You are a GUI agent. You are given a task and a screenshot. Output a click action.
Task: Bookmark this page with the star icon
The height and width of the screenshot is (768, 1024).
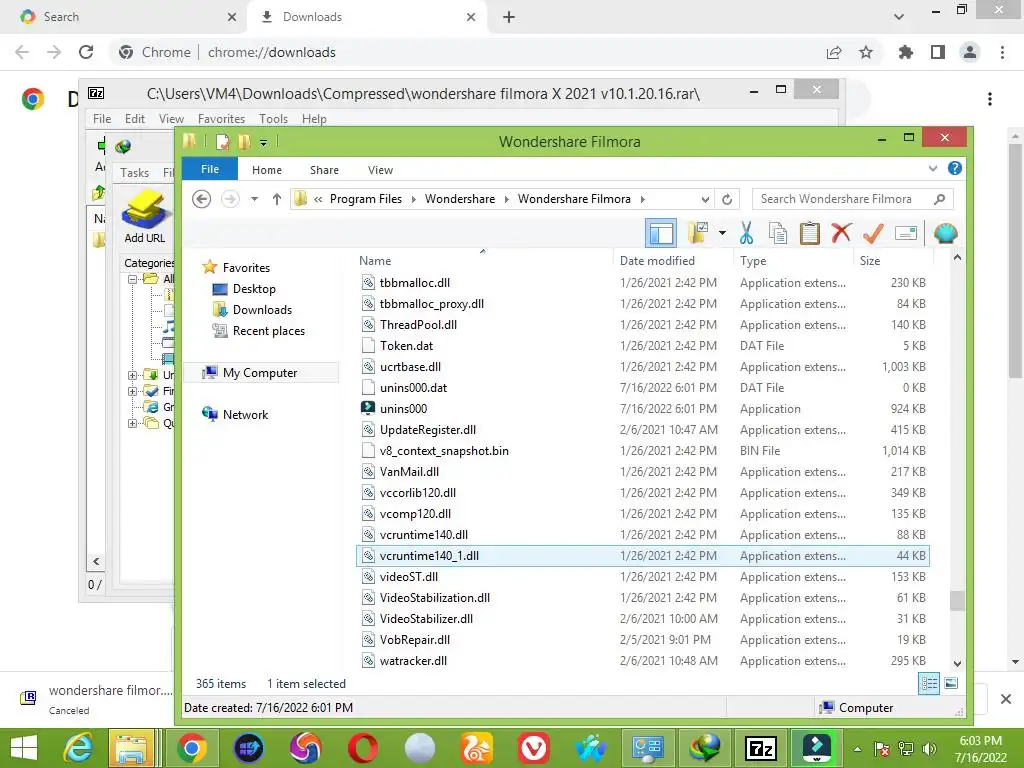(x=866, y=52)
